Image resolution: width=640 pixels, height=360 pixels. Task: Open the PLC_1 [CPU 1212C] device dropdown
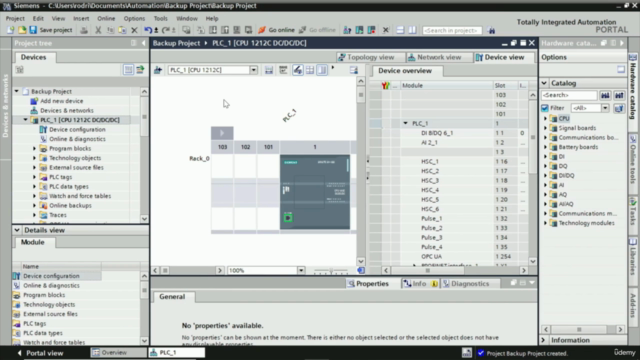pos(253,70)
